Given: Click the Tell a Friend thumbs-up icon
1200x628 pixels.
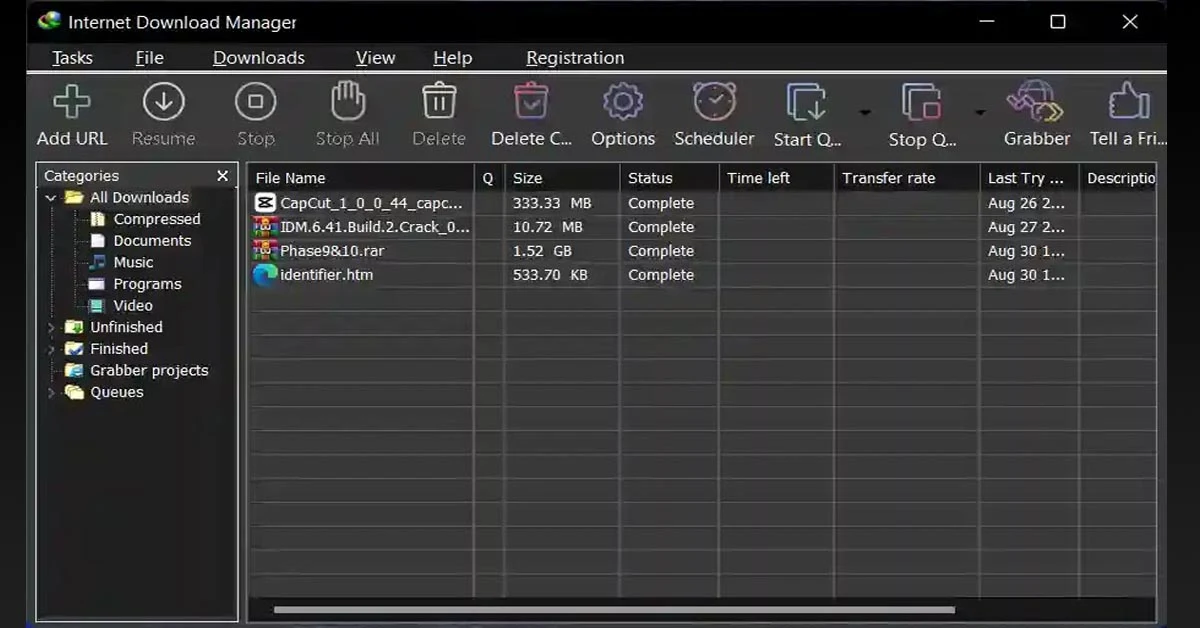Looking at the screenshot, I should tap(1129, 102).
